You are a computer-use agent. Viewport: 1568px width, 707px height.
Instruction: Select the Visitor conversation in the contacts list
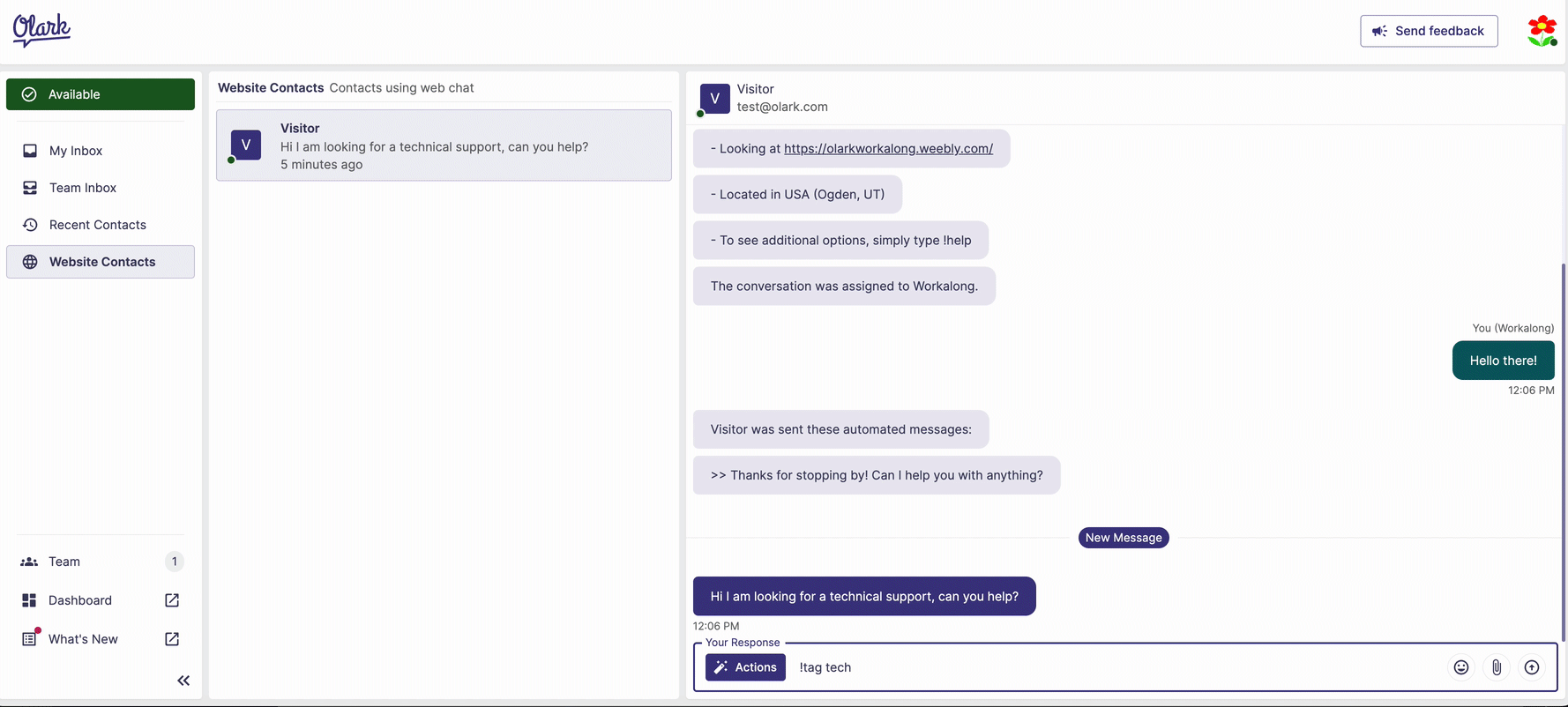pos(443,145)
